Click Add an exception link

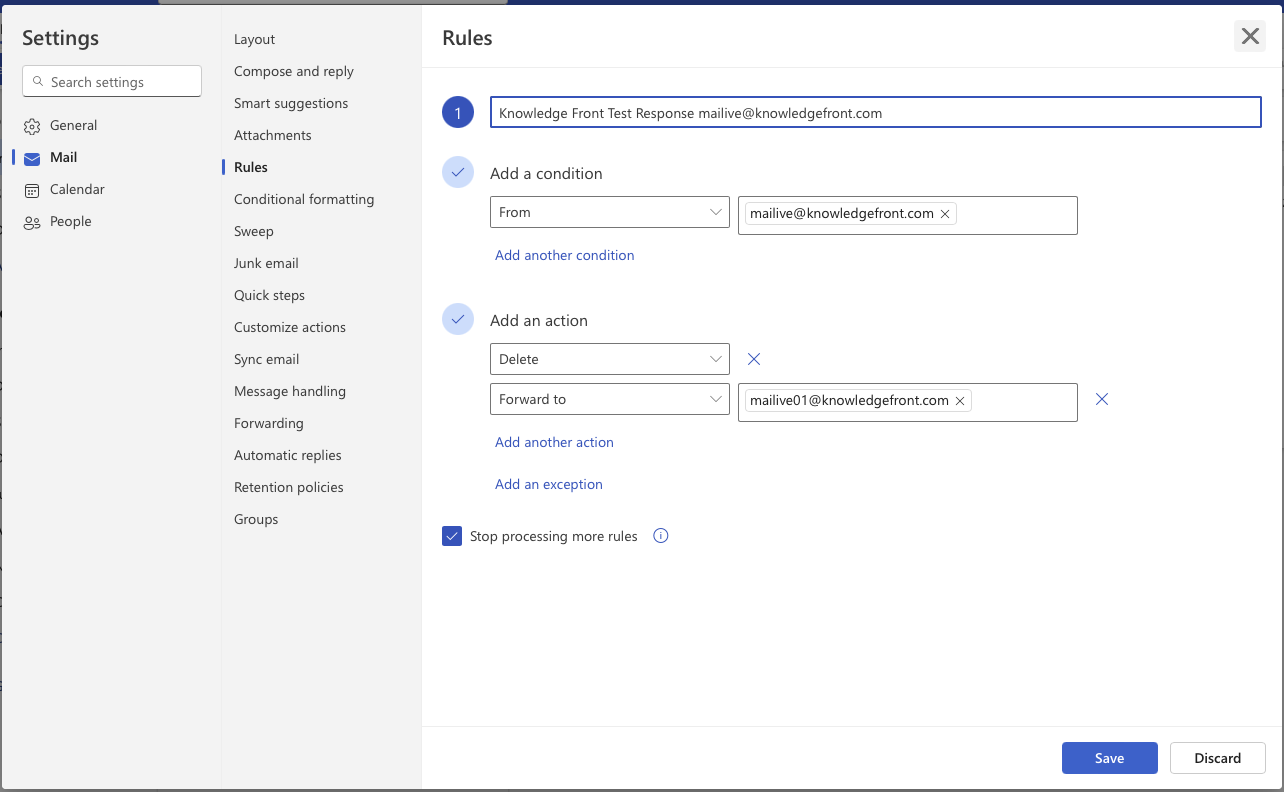(549, 484)
